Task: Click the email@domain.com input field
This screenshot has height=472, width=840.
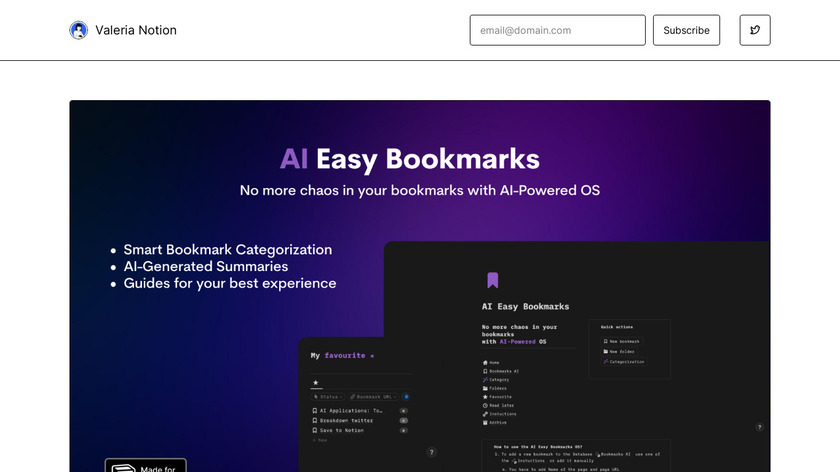Action: [558, 30]
